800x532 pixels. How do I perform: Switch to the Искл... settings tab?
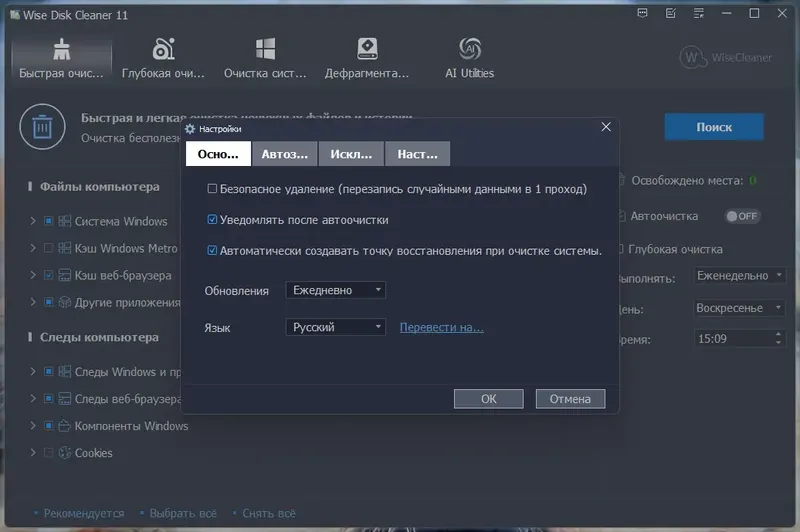(x=351, y=154)
